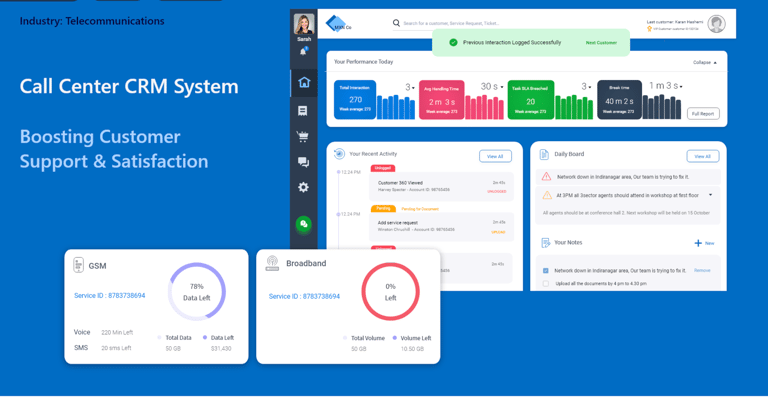Open the Add service request activity entry
This screenshot has width=768, height=397.
441,227
